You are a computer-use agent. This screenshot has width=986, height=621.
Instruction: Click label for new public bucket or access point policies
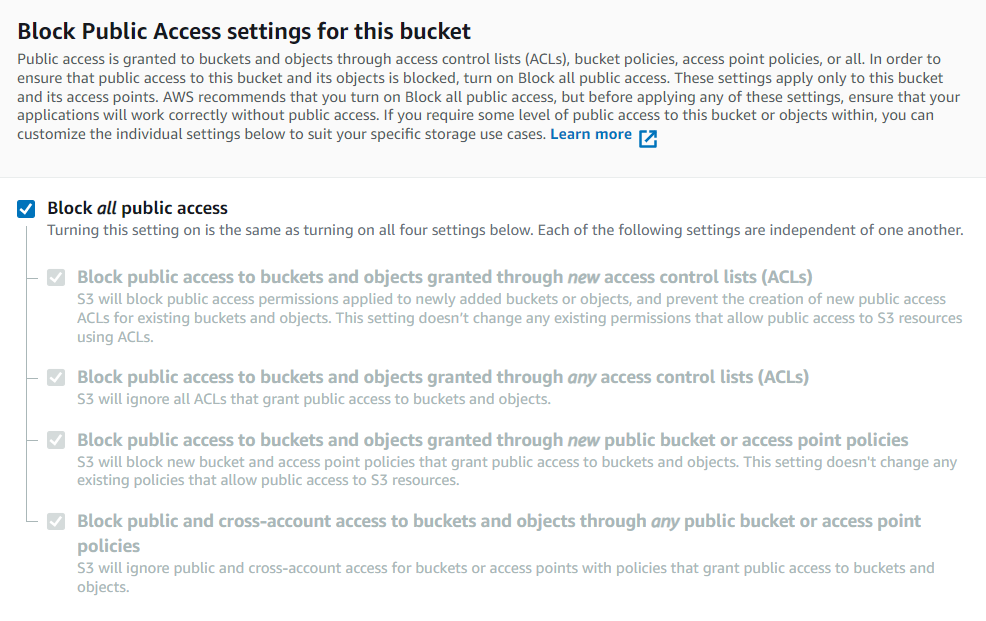[x=492, y=440]
